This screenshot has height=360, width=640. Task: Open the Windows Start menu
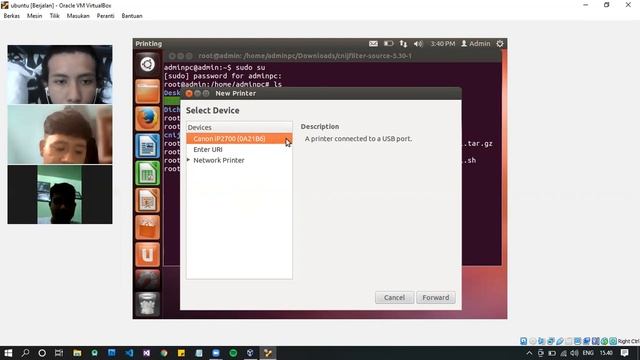tap(8, 353)
